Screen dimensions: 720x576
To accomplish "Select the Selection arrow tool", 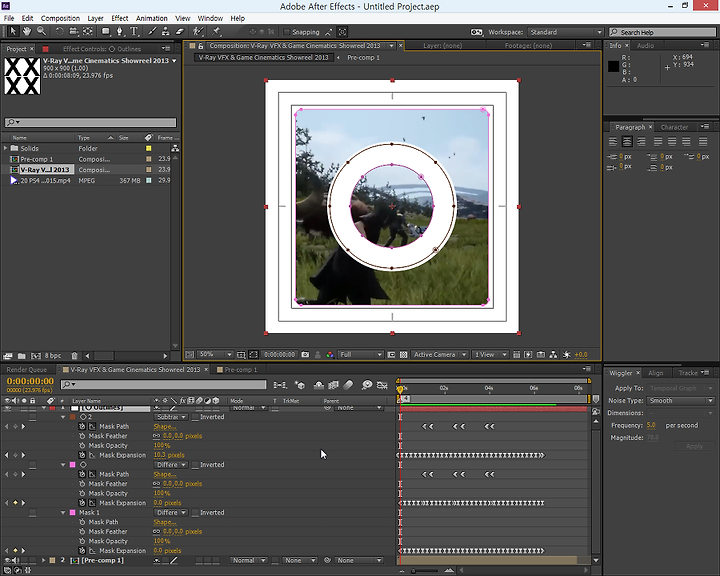I will coord(13,31).
